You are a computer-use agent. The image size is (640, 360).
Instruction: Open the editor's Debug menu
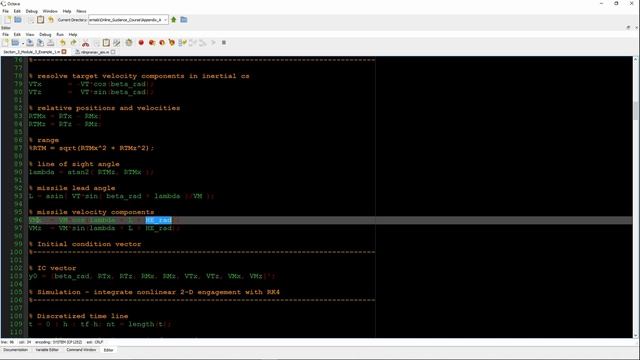coord(45,35)
